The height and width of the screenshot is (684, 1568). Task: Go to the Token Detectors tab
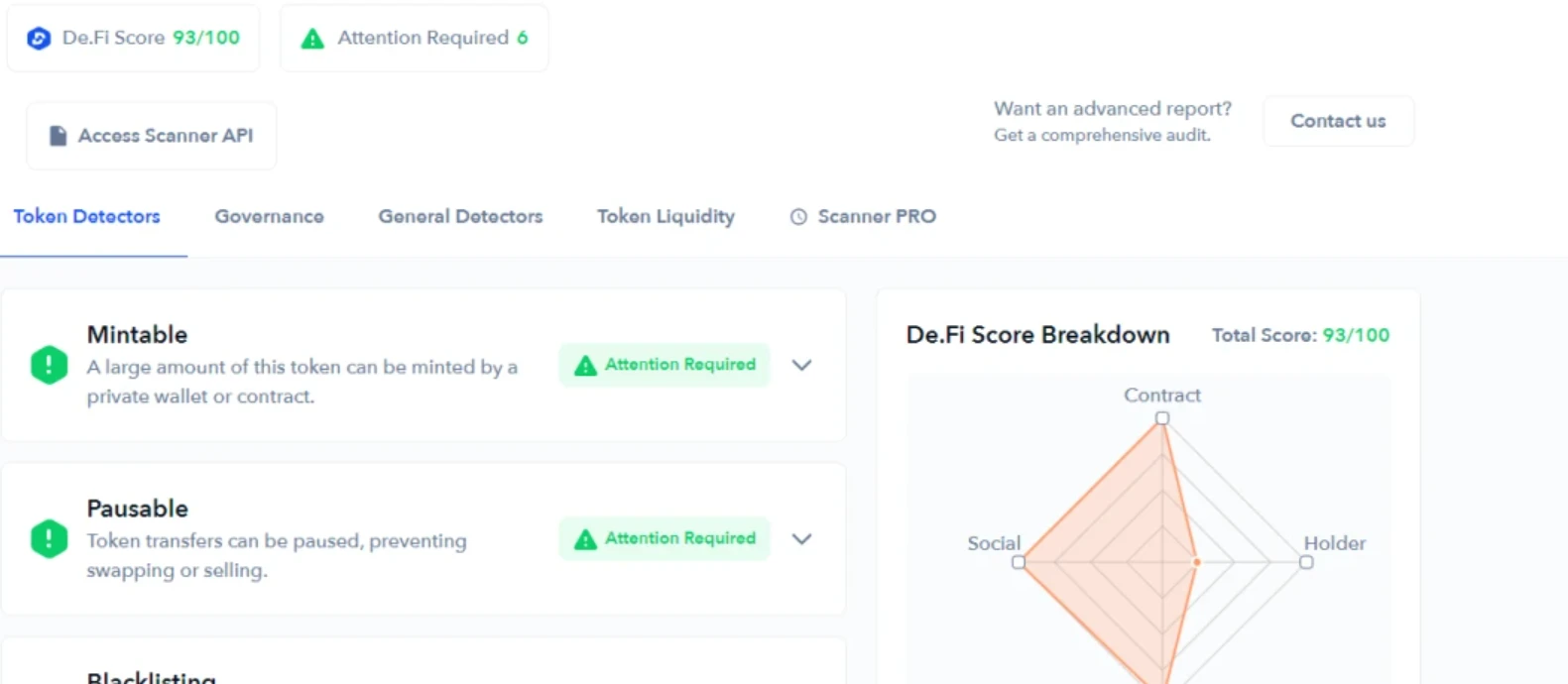86,216
